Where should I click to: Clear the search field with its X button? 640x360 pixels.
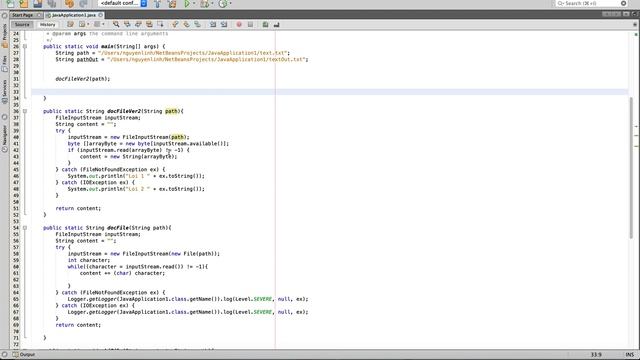(624, 3)
